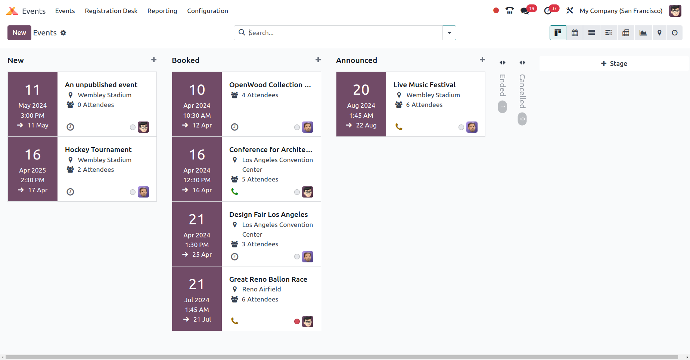Image resolution: width=690 pixels, height=360 pixels.
Task: Click responsible avatar on Hockey Tournament
Action: [x=143, y=192]
